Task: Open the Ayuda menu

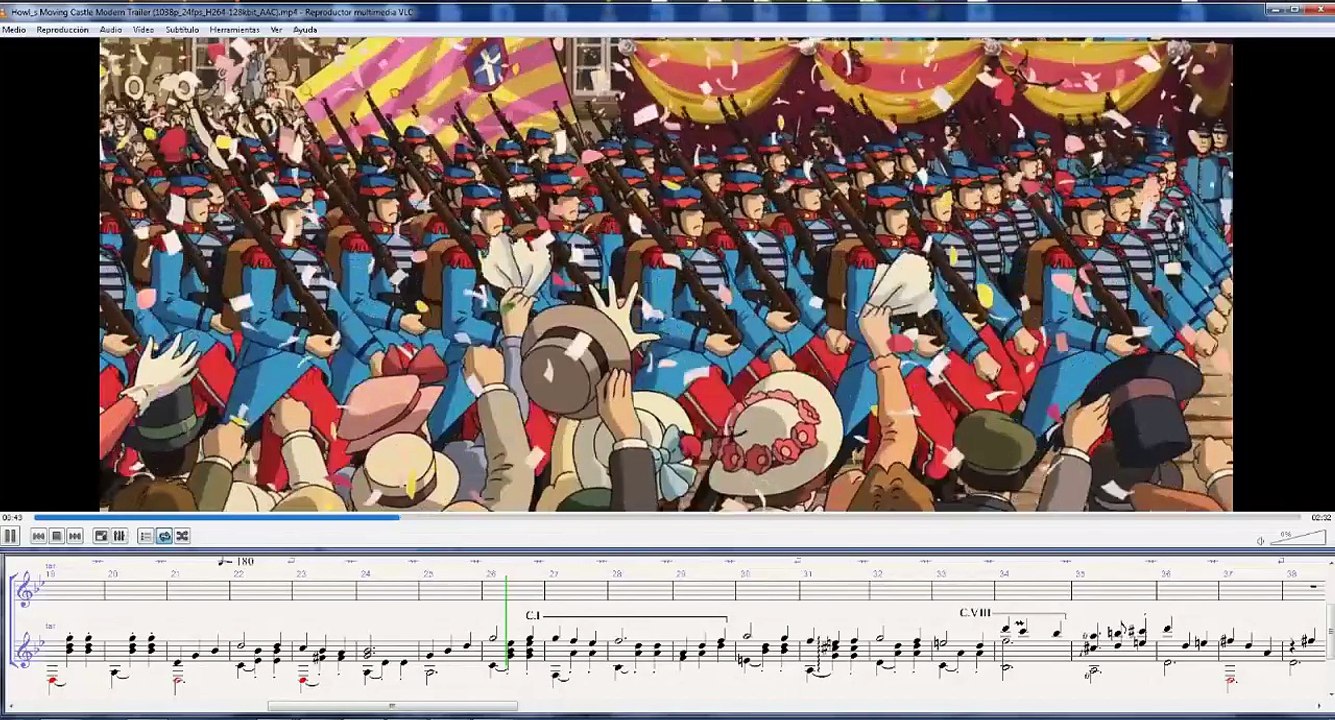Action: click(x=305, y=30)
